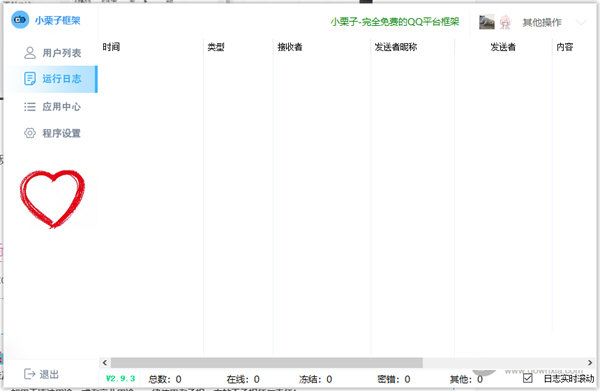Click the 接收者 column header
The height and width of the screenshot is (391, 600).
pos(290,47)
